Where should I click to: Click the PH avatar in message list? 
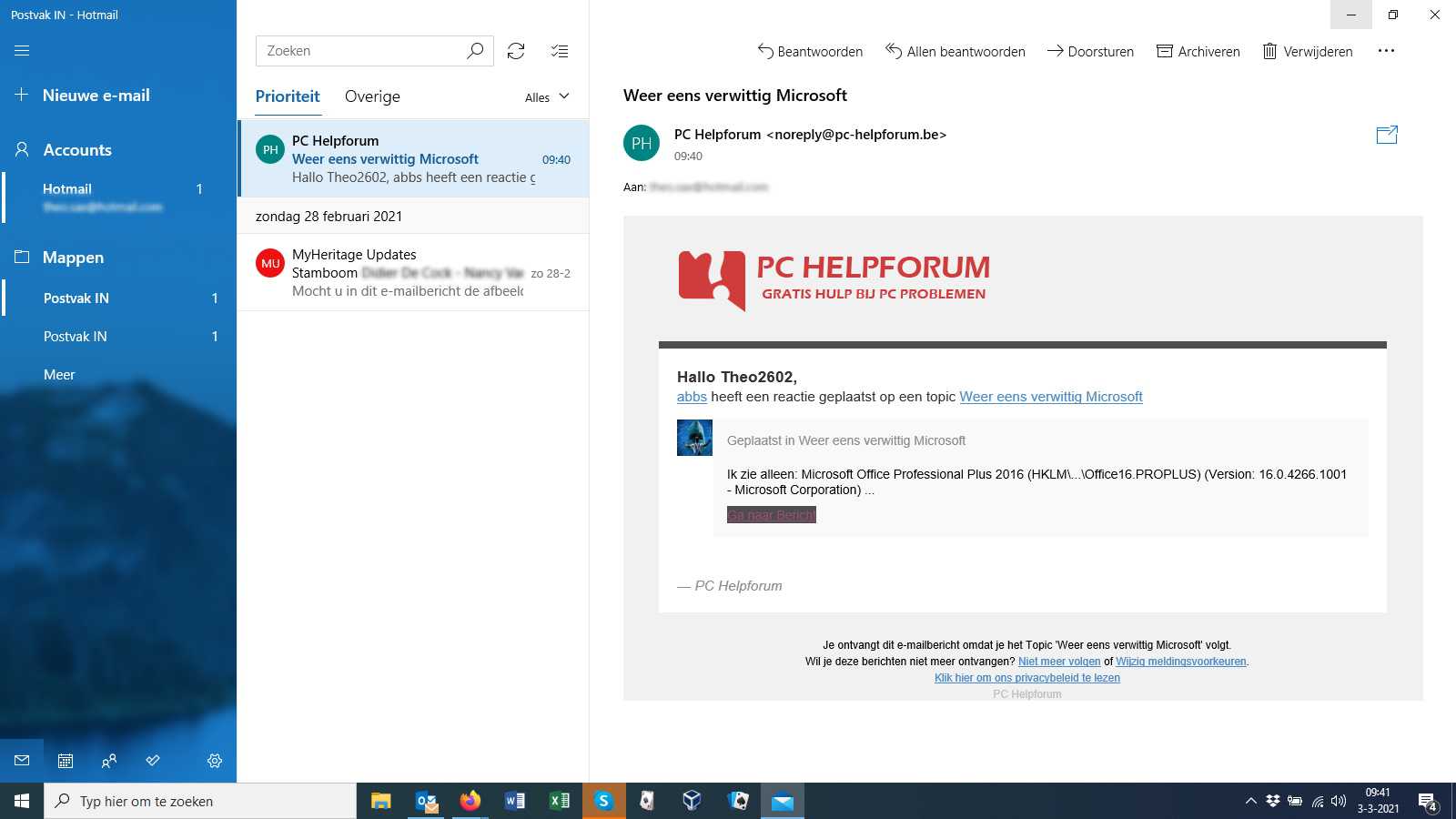click(270, 149)
